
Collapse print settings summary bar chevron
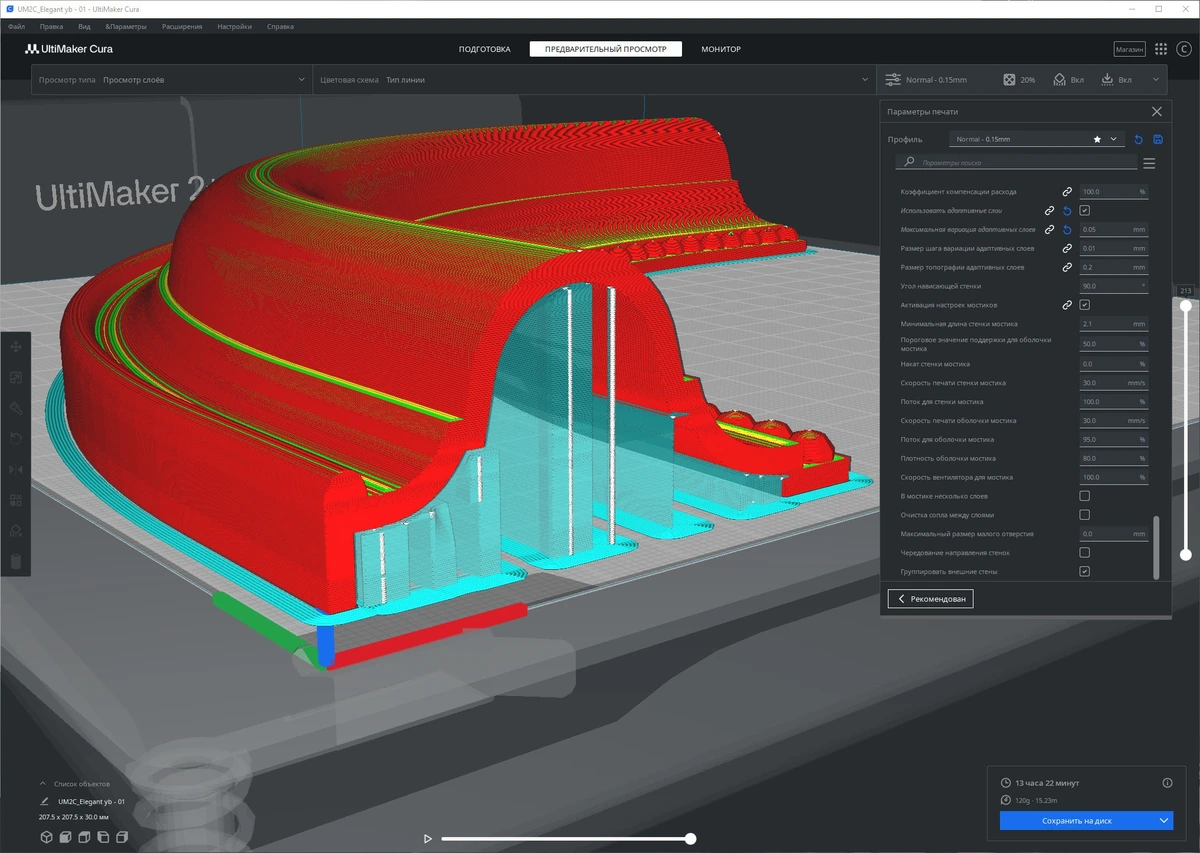[1157, 80]
